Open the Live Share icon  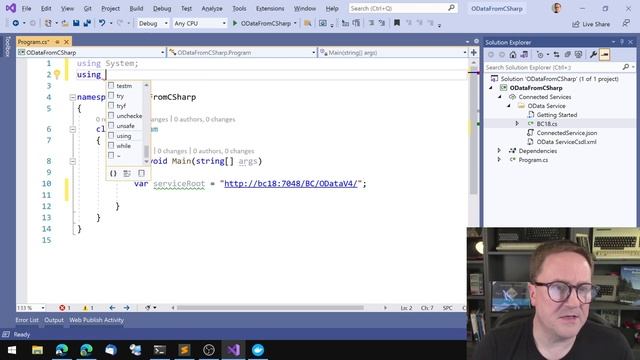[576, 24]
